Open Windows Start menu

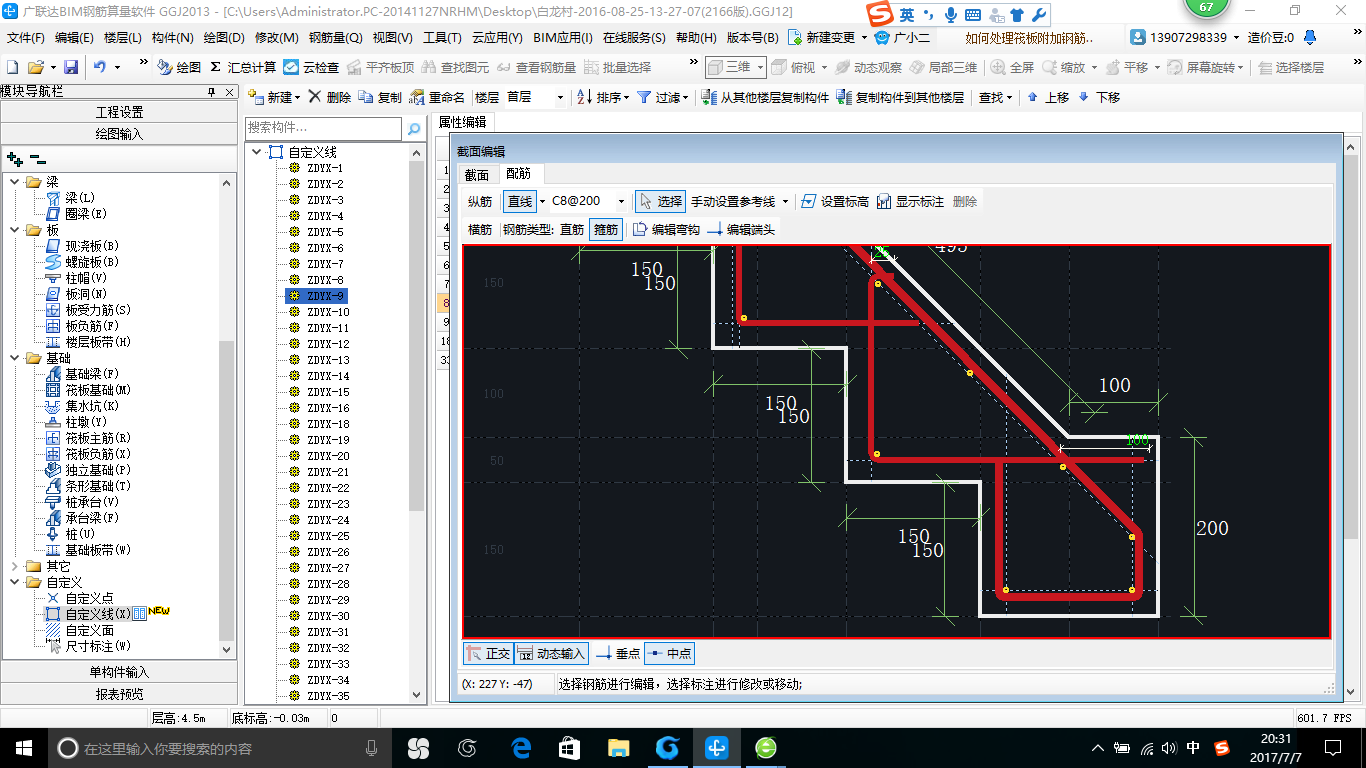tap(23, 747)
